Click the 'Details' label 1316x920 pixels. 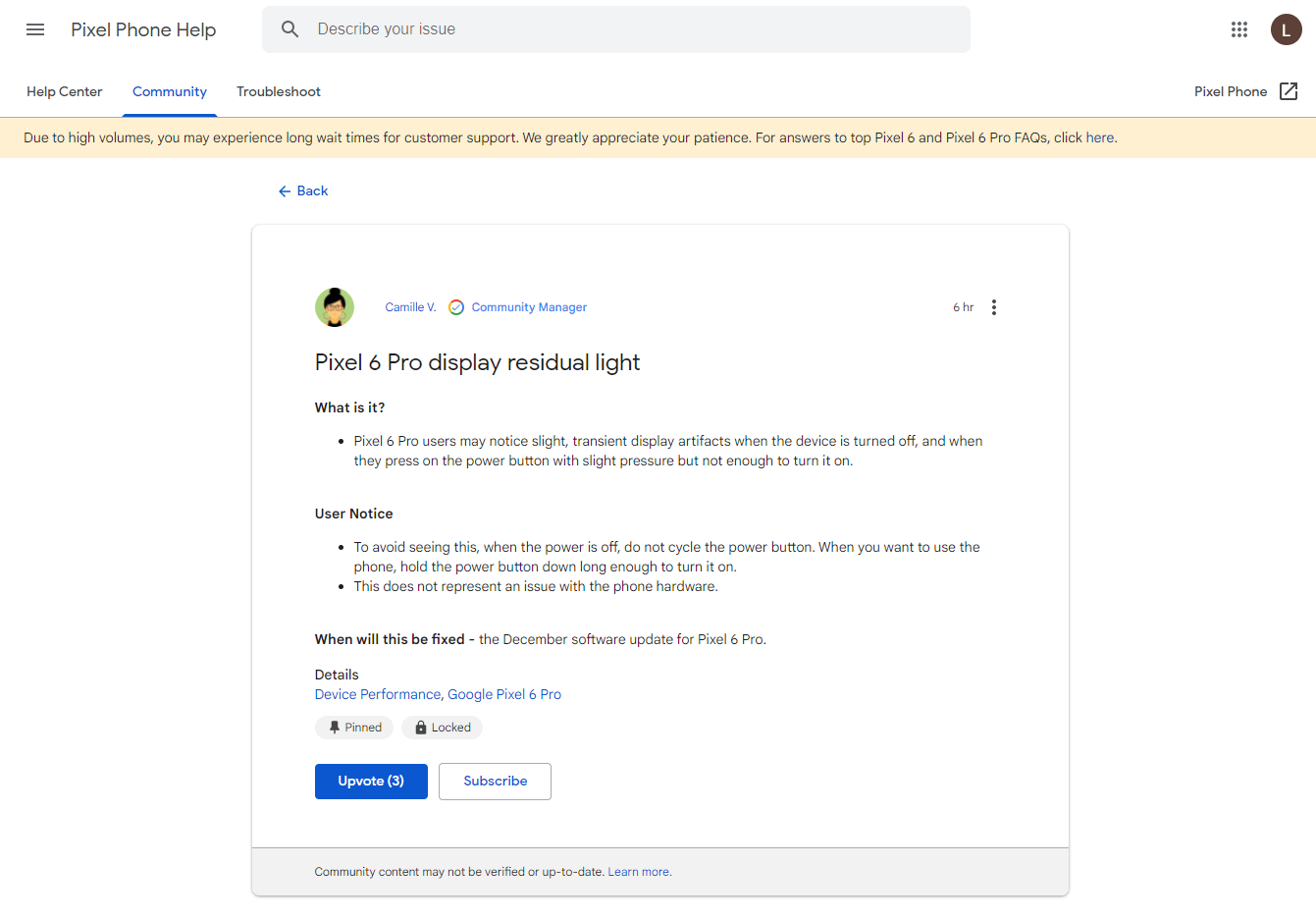coord(337,675)
